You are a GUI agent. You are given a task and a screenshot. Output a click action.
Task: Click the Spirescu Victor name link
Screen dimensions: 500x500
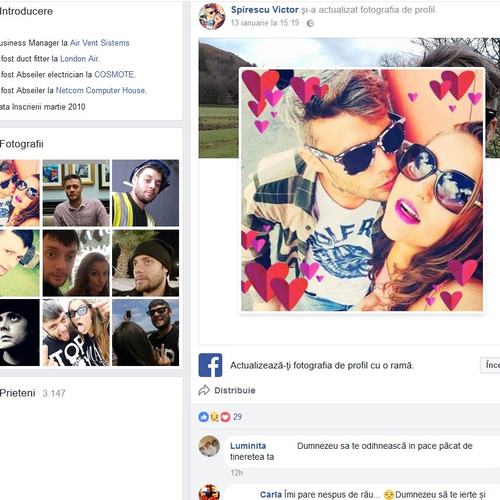coord(265,10)
